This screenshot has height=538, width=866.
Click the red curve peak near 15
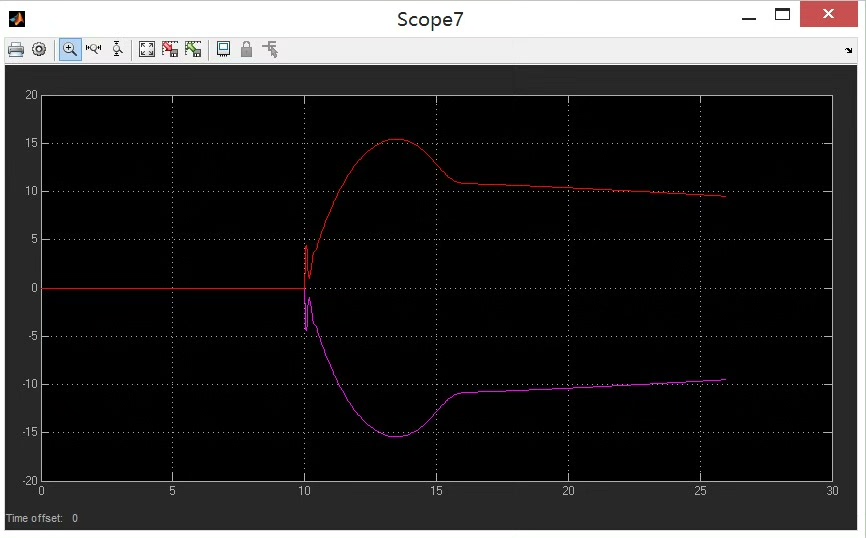coord(397,139)
